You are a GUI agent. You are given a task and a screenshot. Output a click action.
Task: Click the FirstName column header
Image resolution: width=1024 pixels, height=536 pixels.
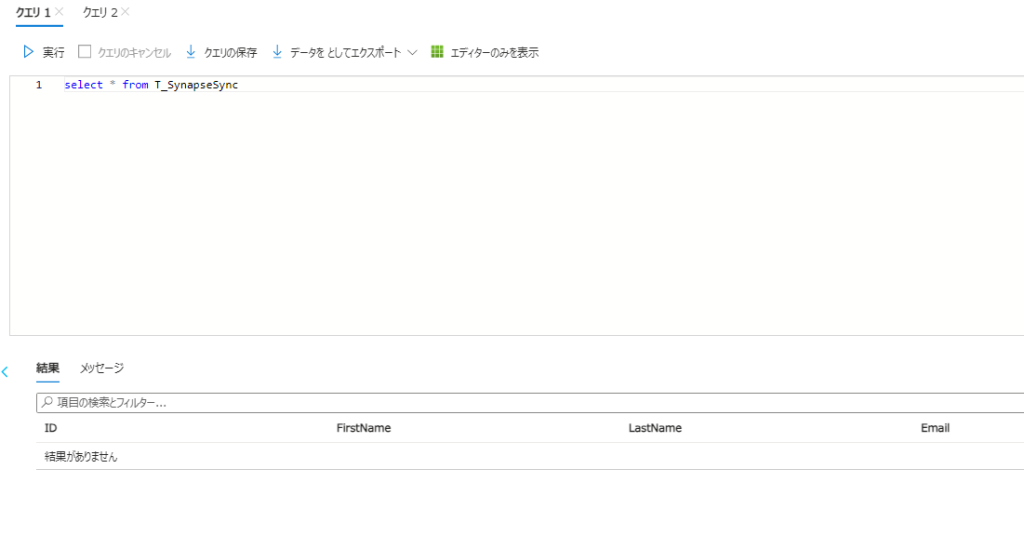click(x=363, y=428)
